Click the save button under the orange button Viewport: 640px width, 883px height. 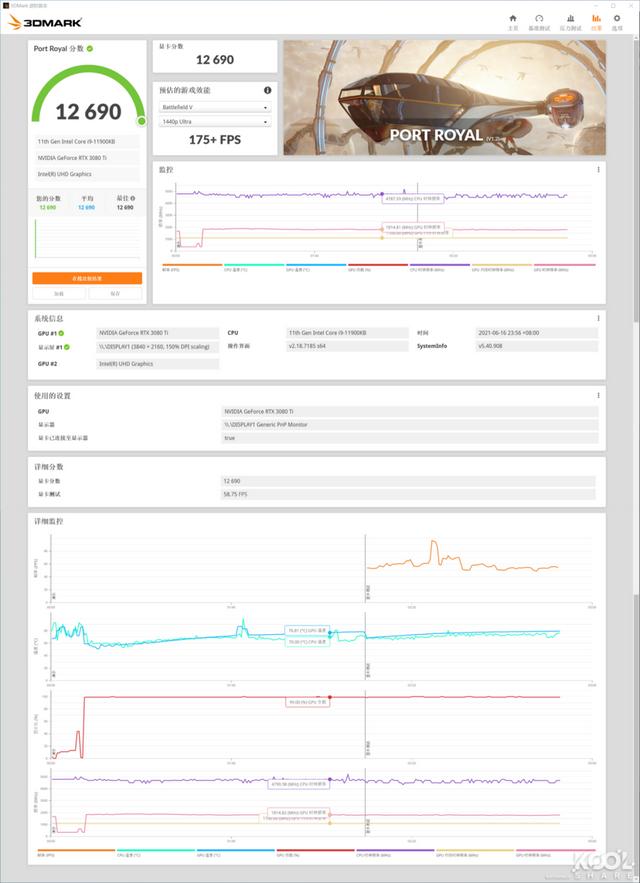115,293
